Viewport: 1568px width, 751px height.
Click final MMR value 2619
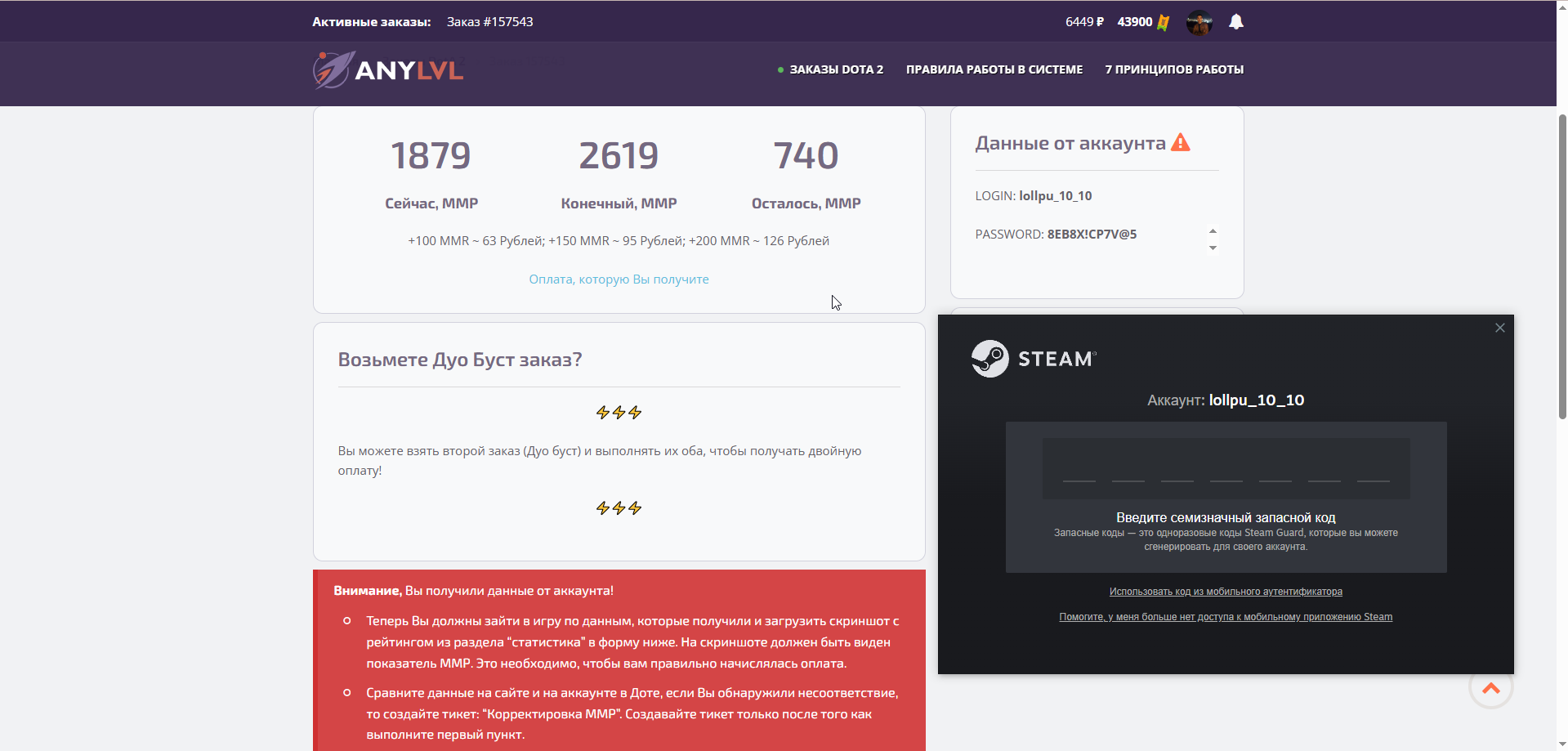click(x=619, y=155)
